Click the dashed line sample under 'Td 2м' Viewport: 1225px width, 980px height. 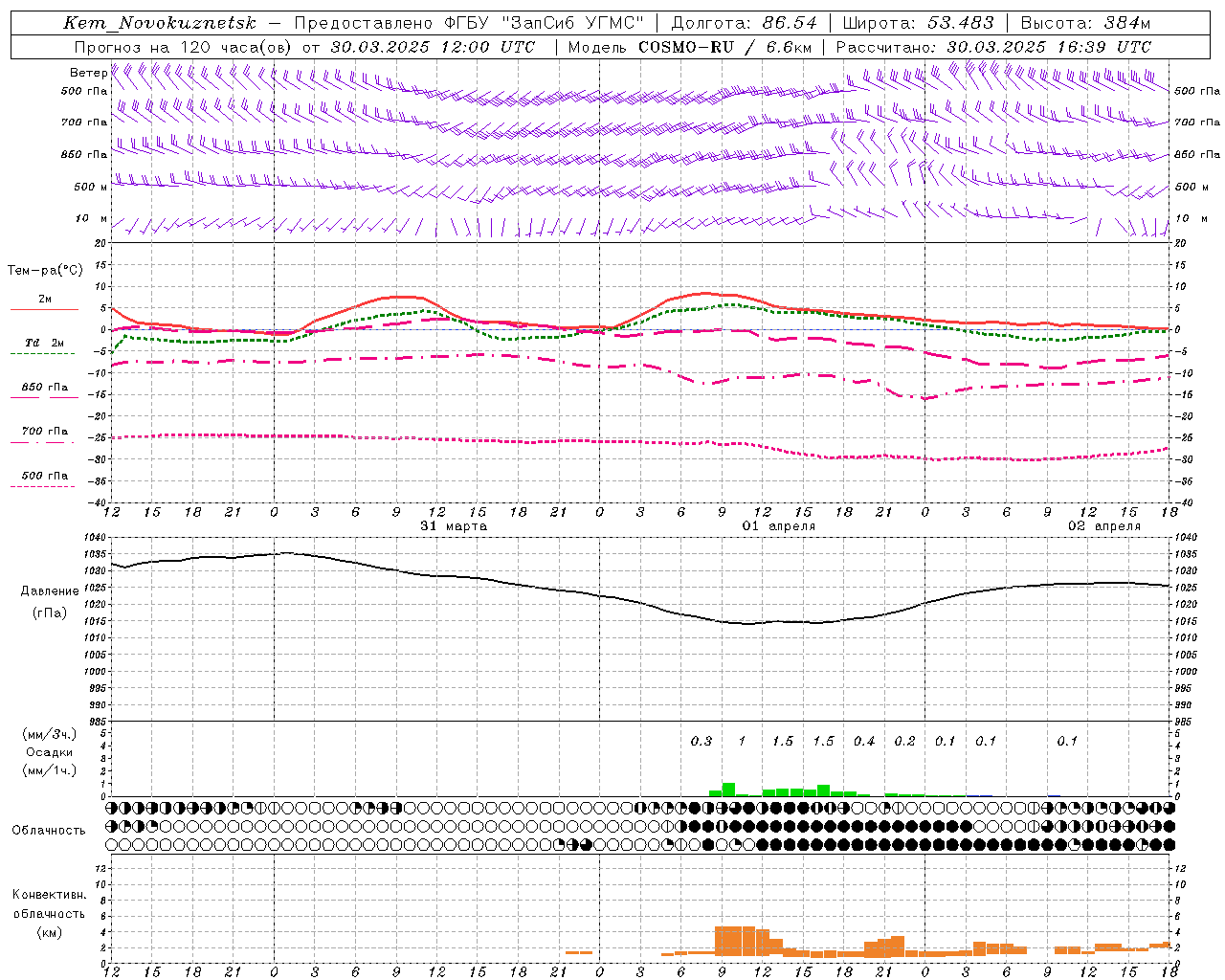point(42,354)
